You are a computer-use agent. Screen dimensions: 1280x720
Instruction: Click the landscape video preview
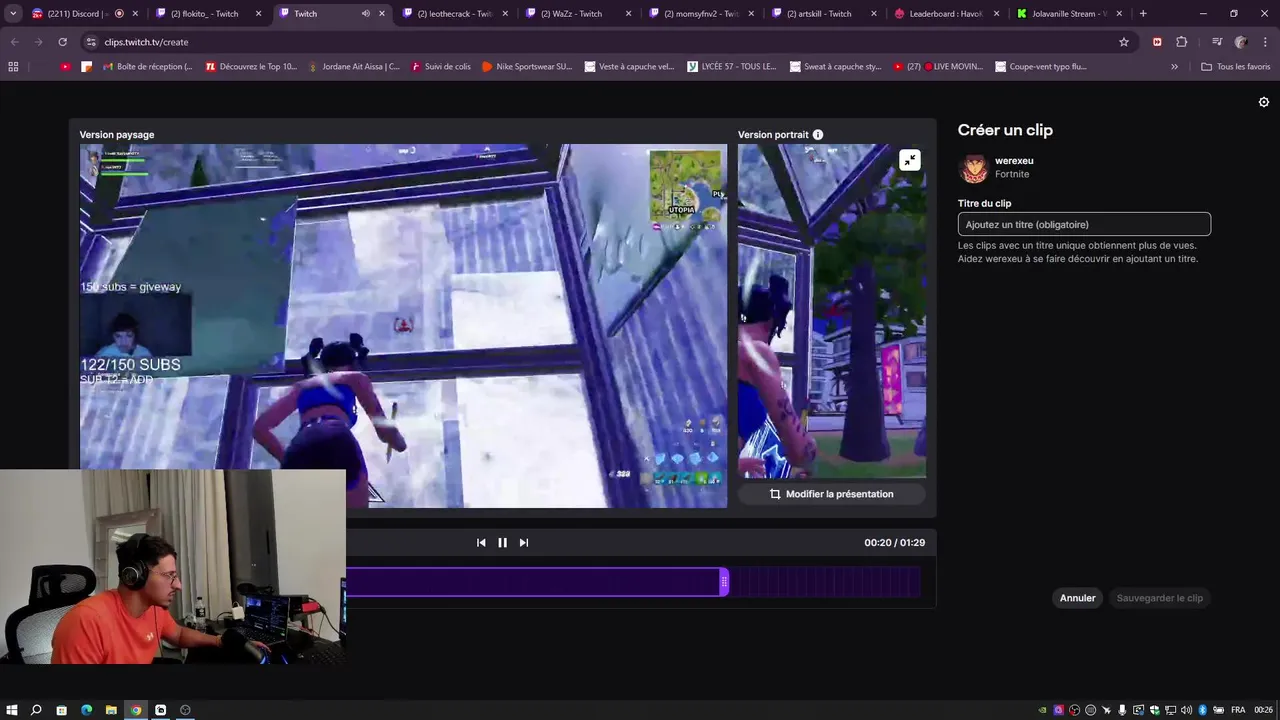[403, 326]
